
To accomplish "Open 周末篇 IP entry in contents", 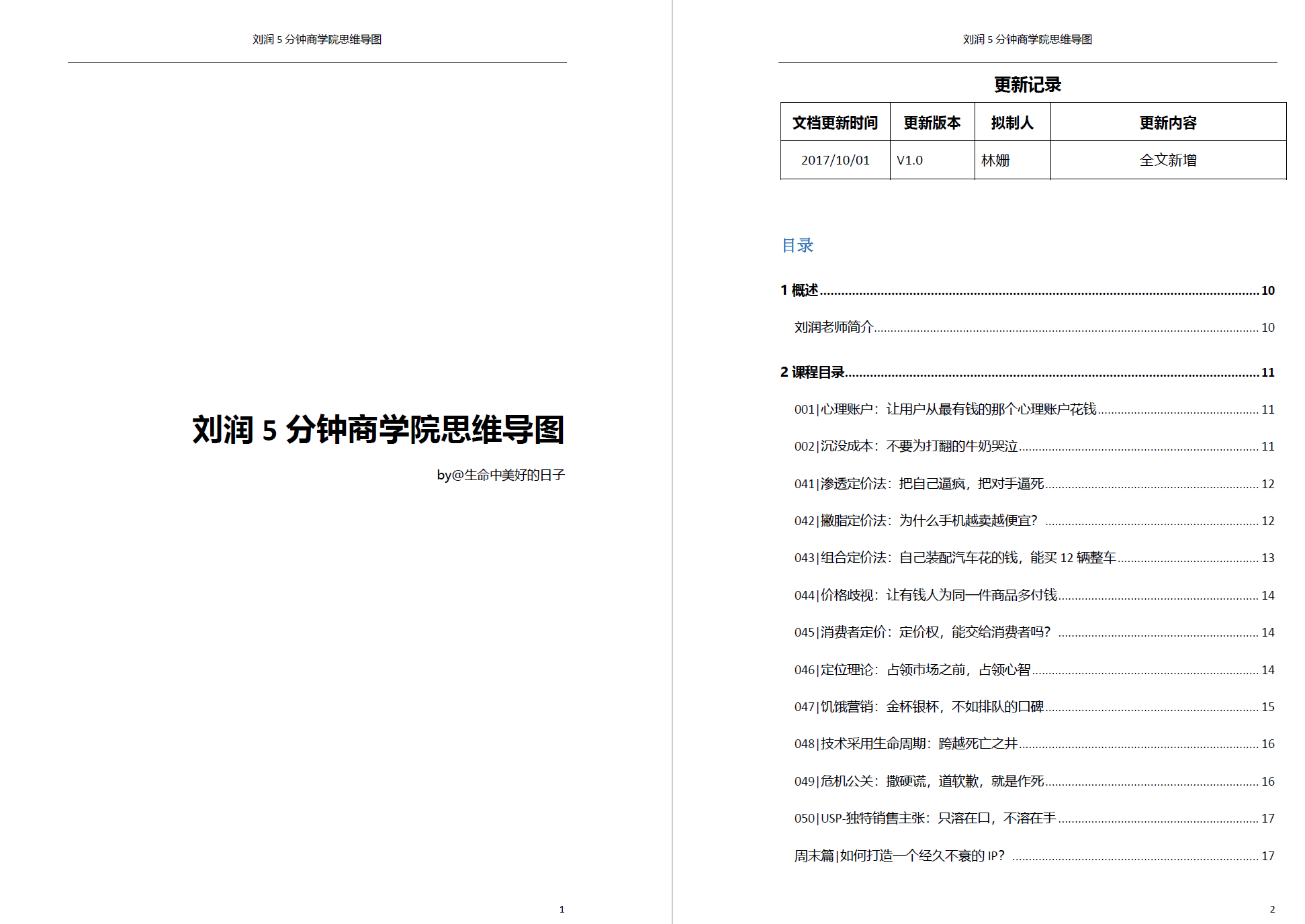I will pyautogui.click(x=899, y=856).
